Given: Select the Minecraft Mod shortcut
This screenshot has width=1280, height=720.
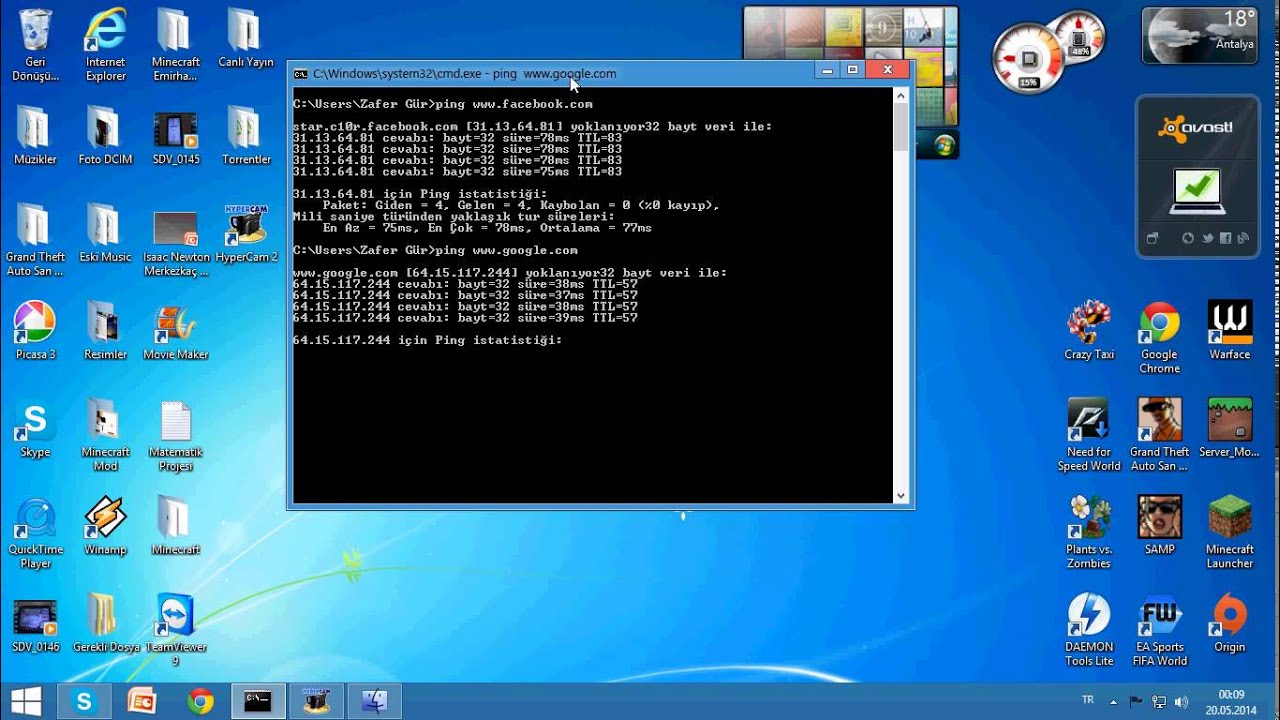Looking at the screenshot, I should pyautogui.click(x=106, y=435).
